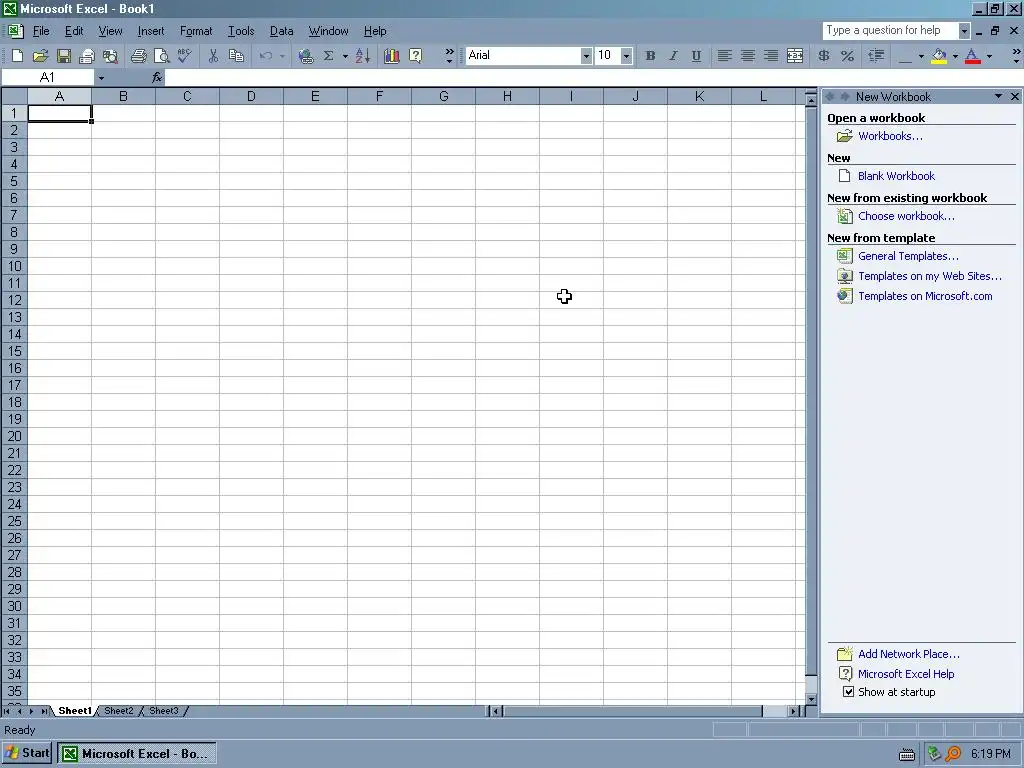Click the formula bar fx icon
1024x768 pixels.
(157, 78)
